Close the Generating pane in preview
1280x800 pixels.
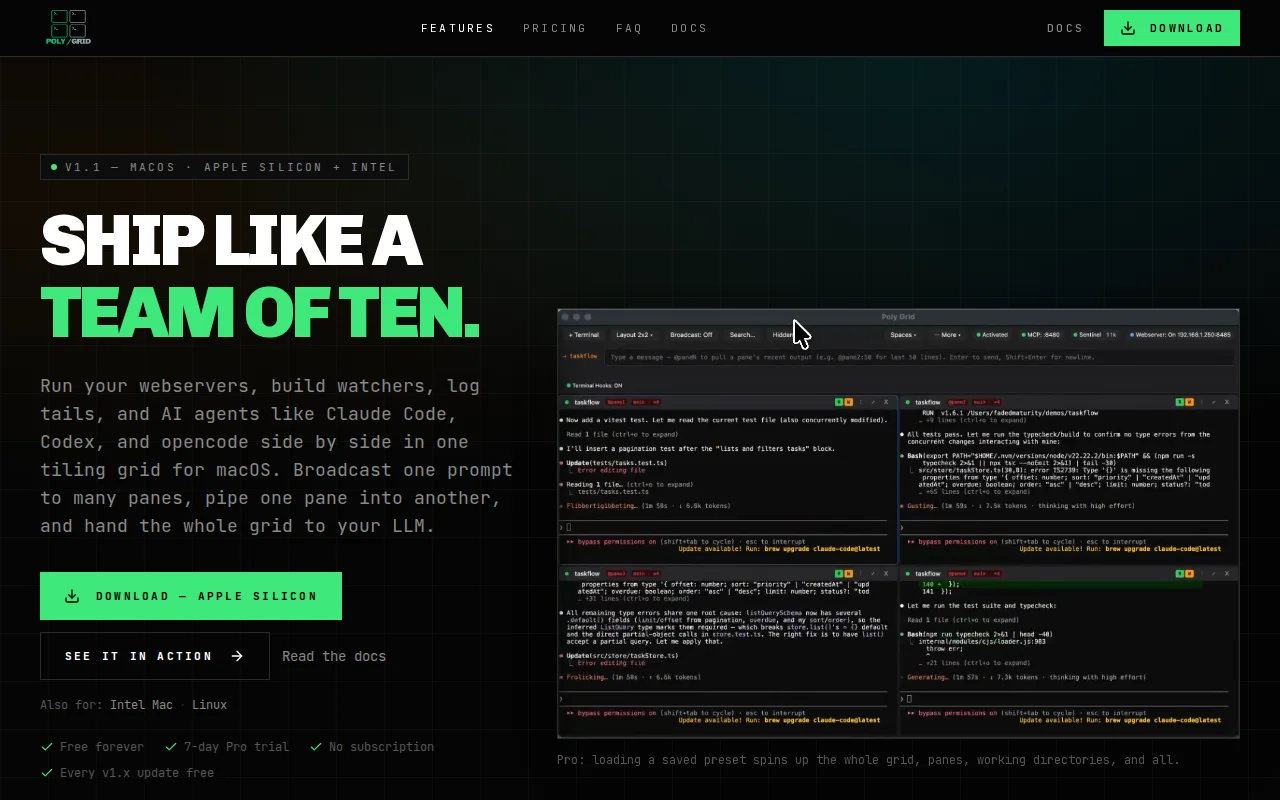[1227, 573]
